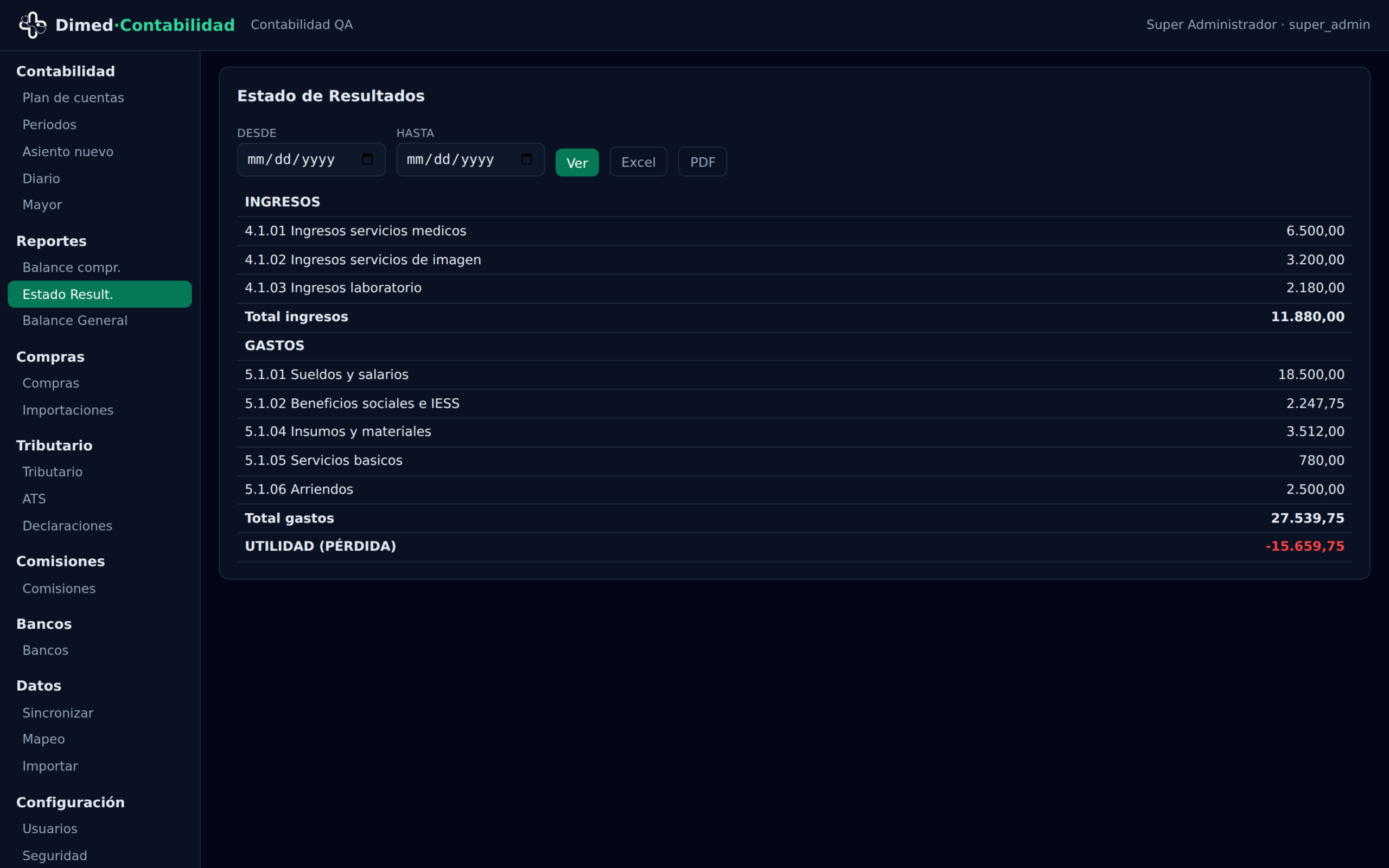Open the DESDE date picker calendar icon
Screen dimensions: 1389x868
coord(367,159)
